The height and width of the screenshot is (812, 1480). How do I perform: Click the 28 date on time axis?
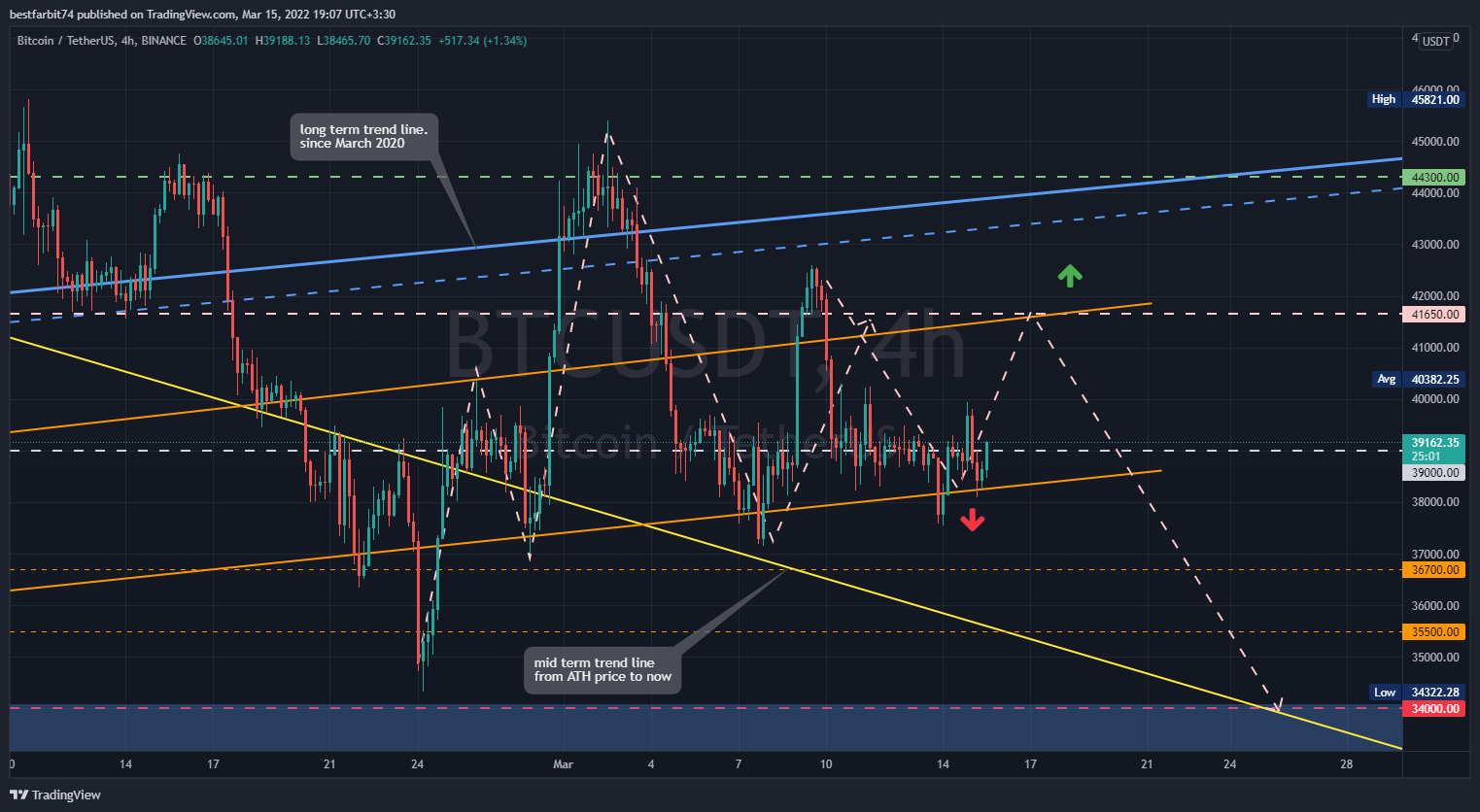(1346, 764)
